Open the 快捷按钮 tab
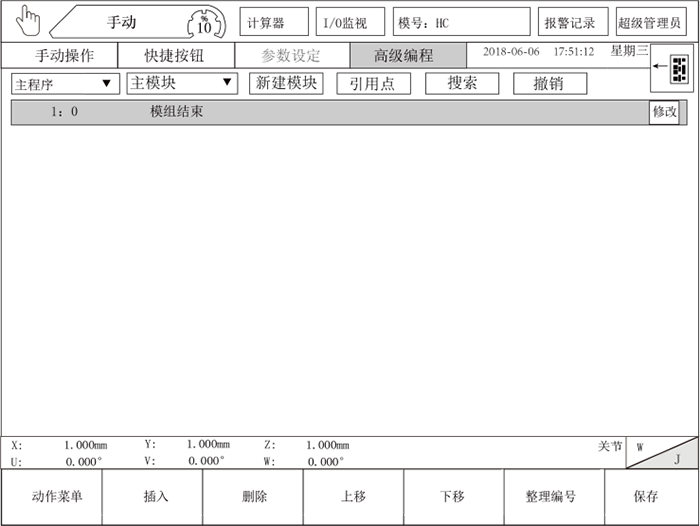Image resolution: width=700 pixels, height=526 pixels. pos(175,56)
